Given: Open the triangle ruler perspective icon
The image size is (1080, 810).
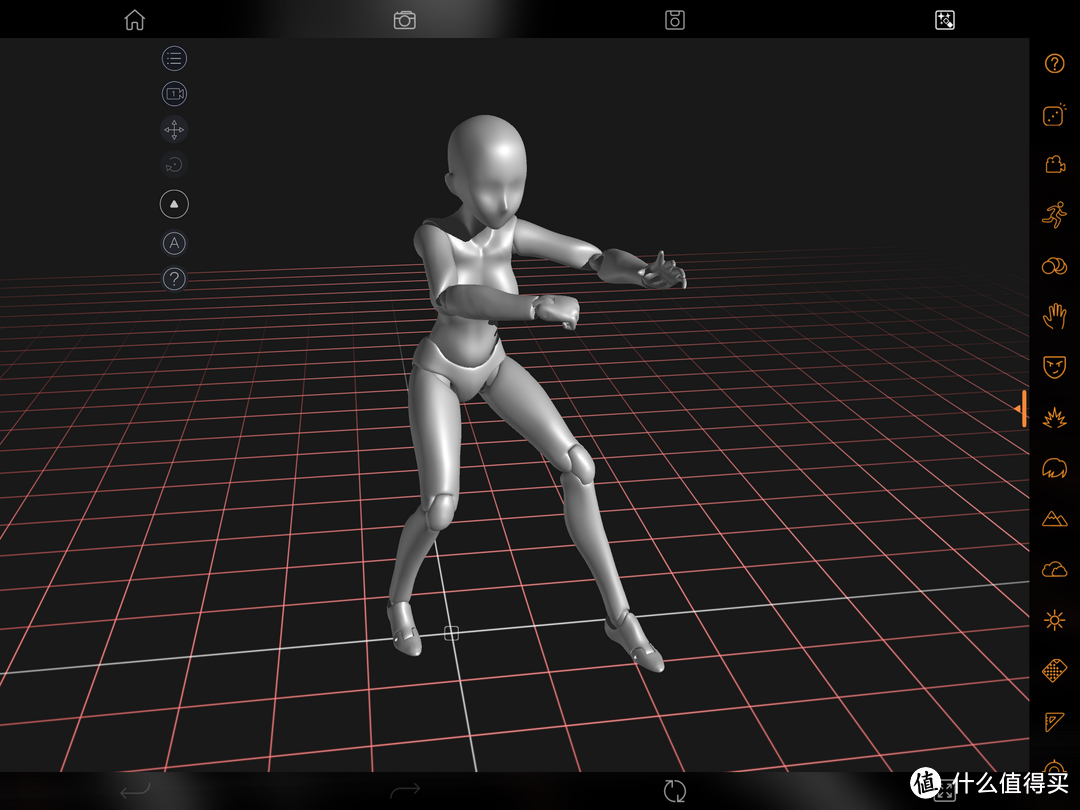Looking at the screenshot, I should pyautogui.click(x=1055, y=721).
